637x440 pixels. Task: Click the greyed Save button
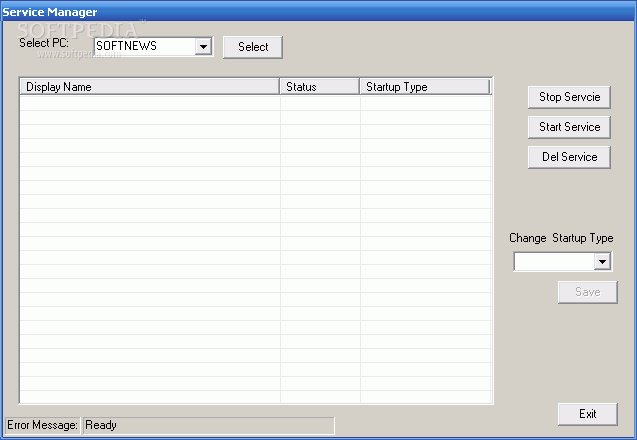click(x=587, y=292)
